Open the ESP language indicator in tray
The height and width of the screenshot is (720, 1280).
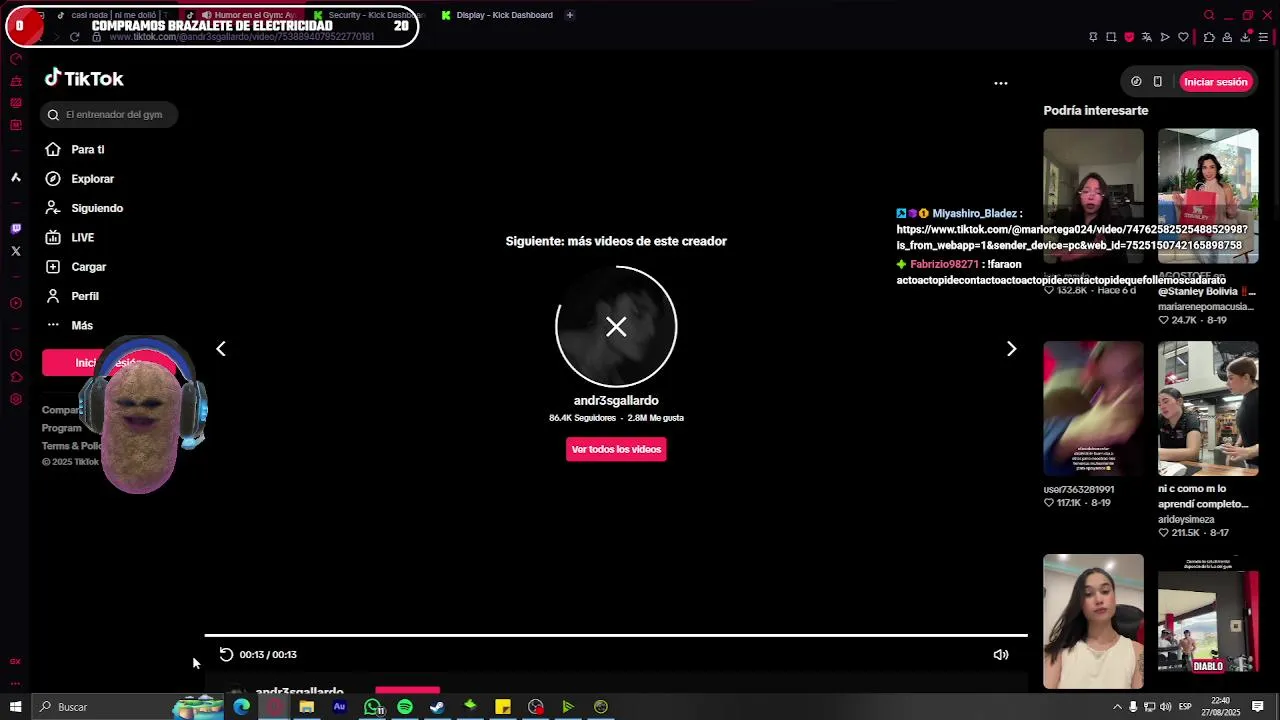click(x=1185, y=707)
